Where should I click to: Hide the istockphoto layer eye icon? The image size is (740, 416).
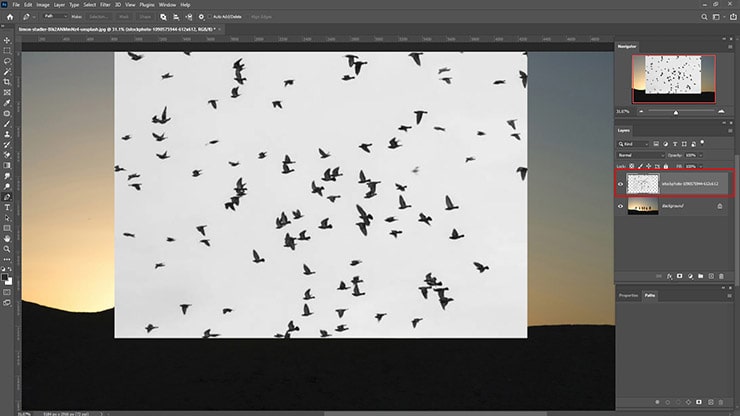coord(621,184)
